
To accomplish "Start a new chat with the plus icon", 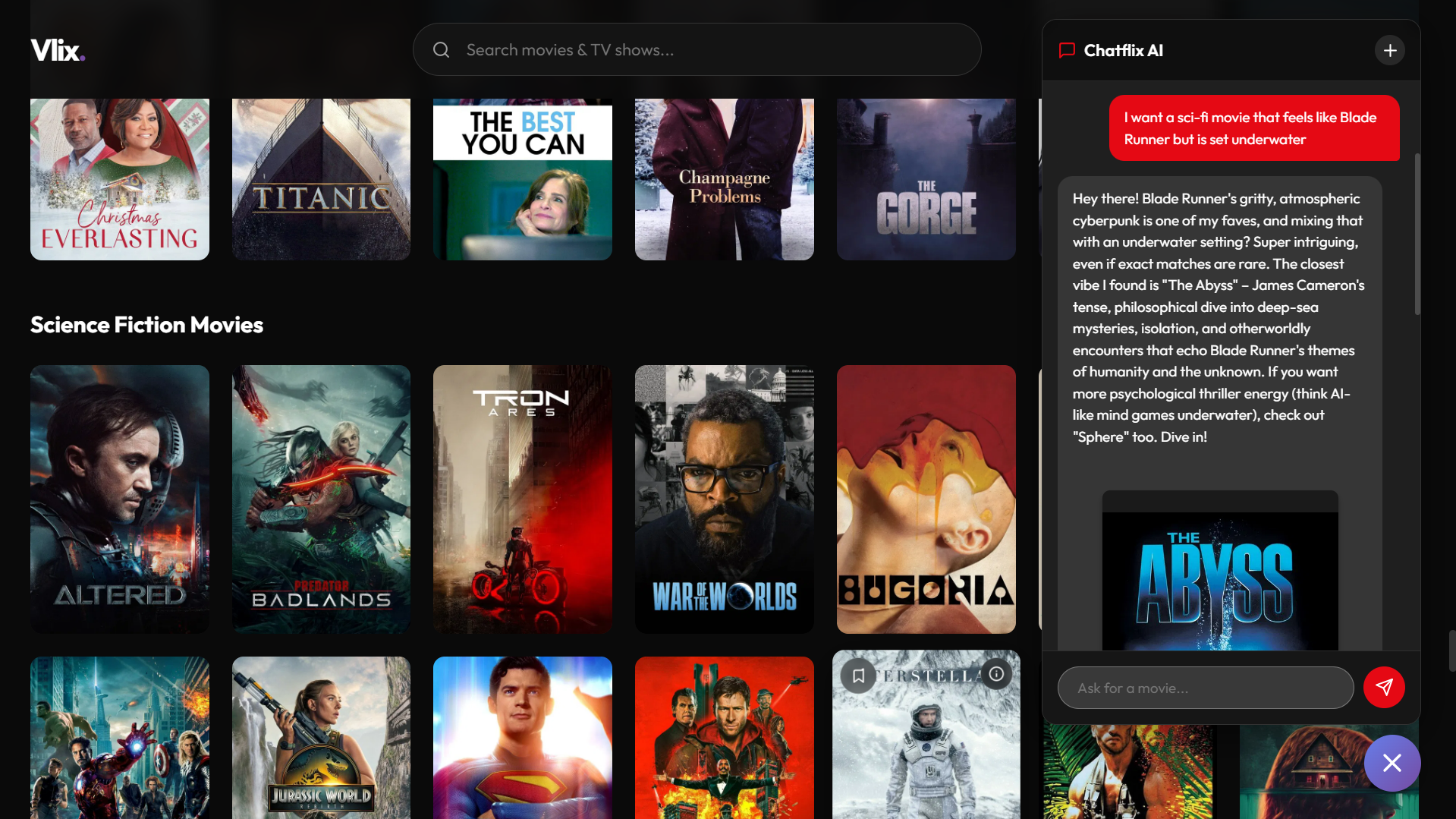I will tap(1389, 50).
